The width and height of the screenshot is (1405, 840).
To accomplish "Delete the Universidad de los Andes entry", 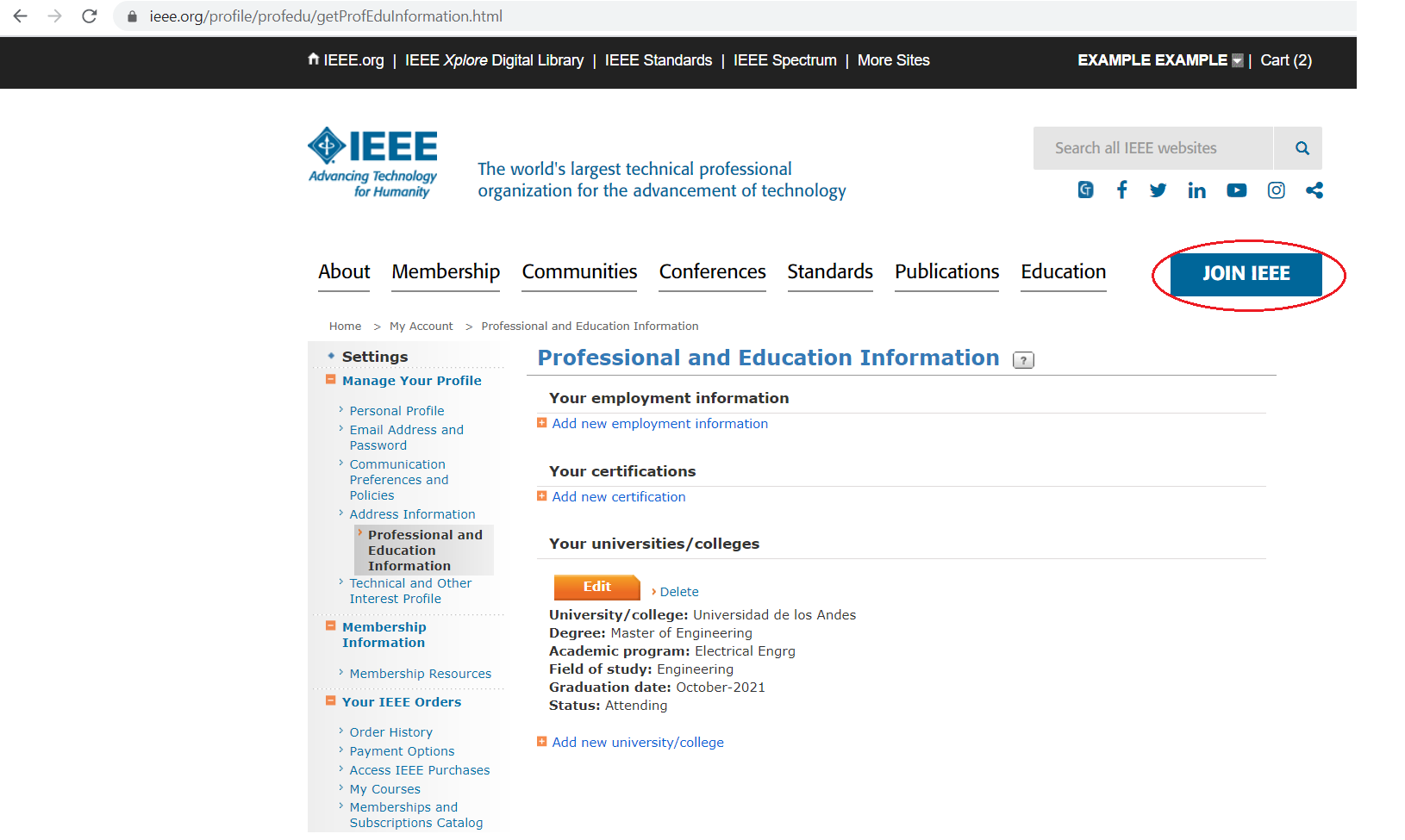I will coord(679,592).
